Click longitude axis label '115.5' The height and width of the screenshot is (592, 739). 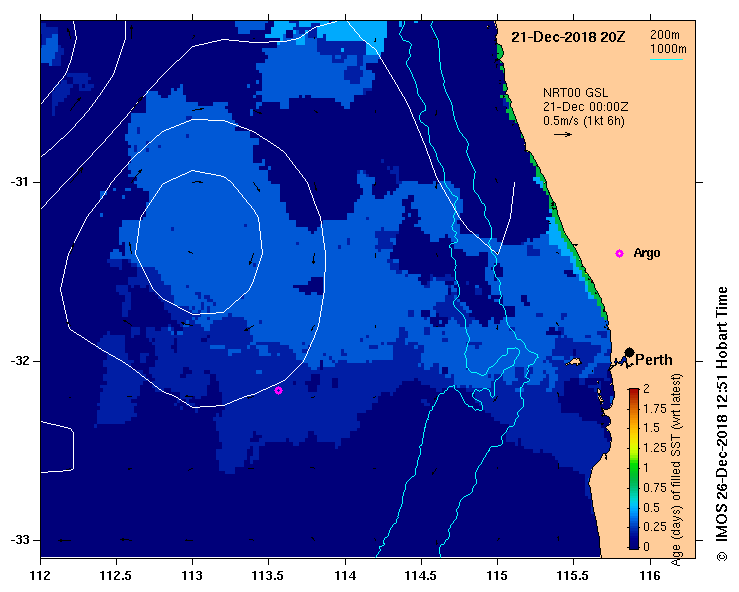(x=574, y=576)
